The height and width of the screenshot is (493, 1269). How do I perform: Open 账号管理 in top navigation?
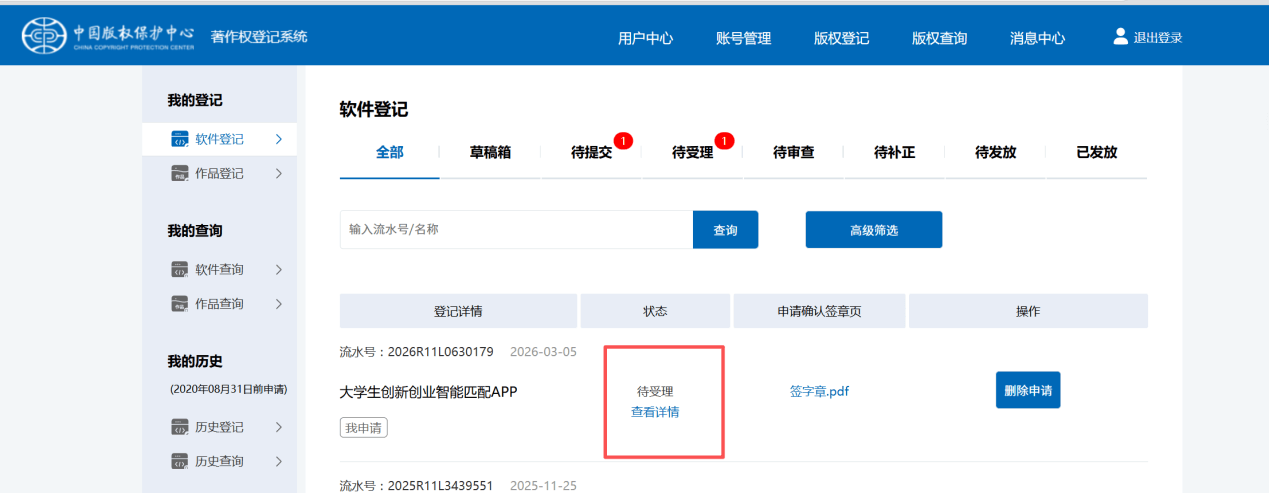(x=743, y=38)
